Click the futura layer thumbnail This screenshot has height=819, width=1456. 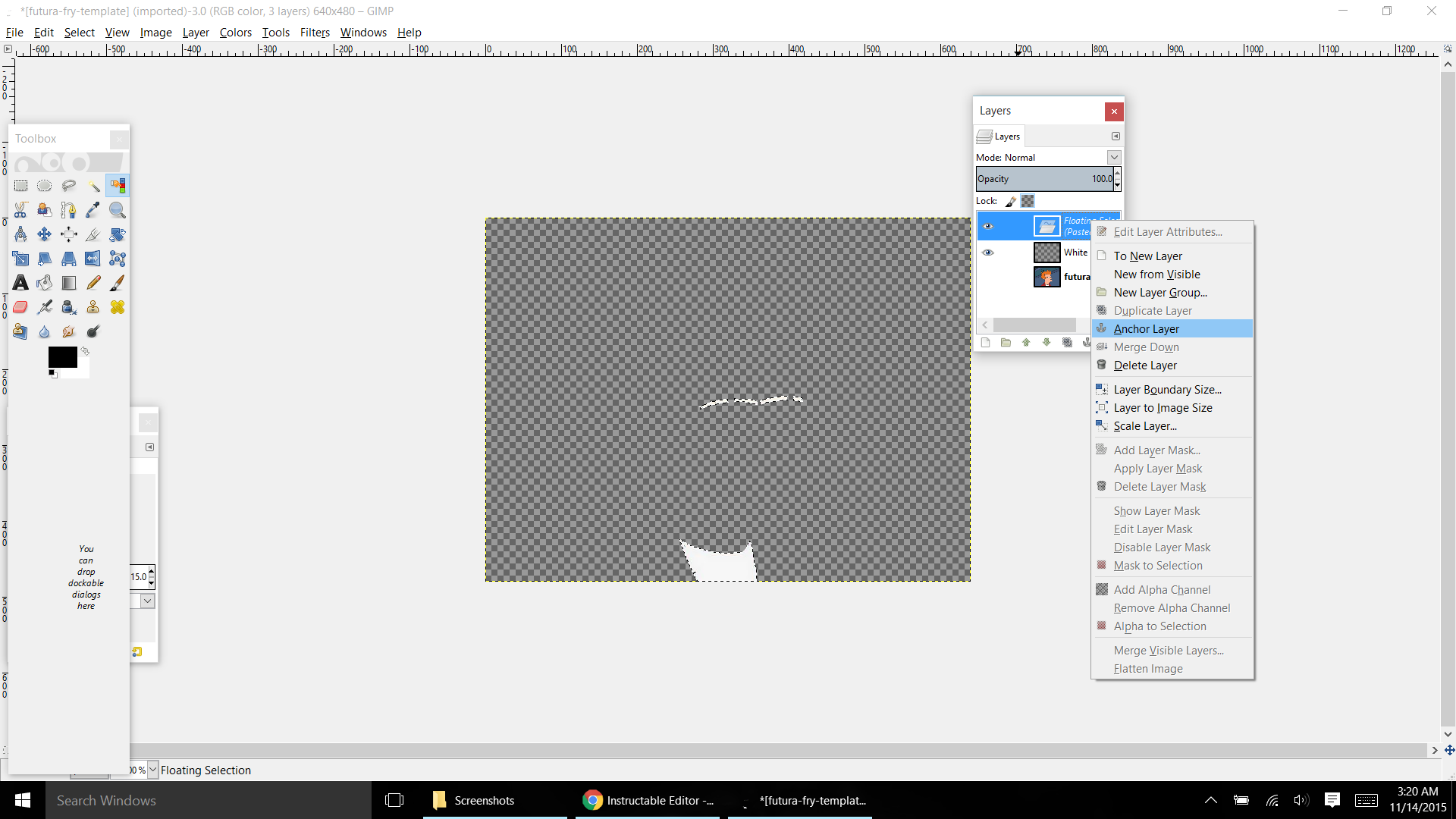pyautogui.click(x=1046, y=277)
